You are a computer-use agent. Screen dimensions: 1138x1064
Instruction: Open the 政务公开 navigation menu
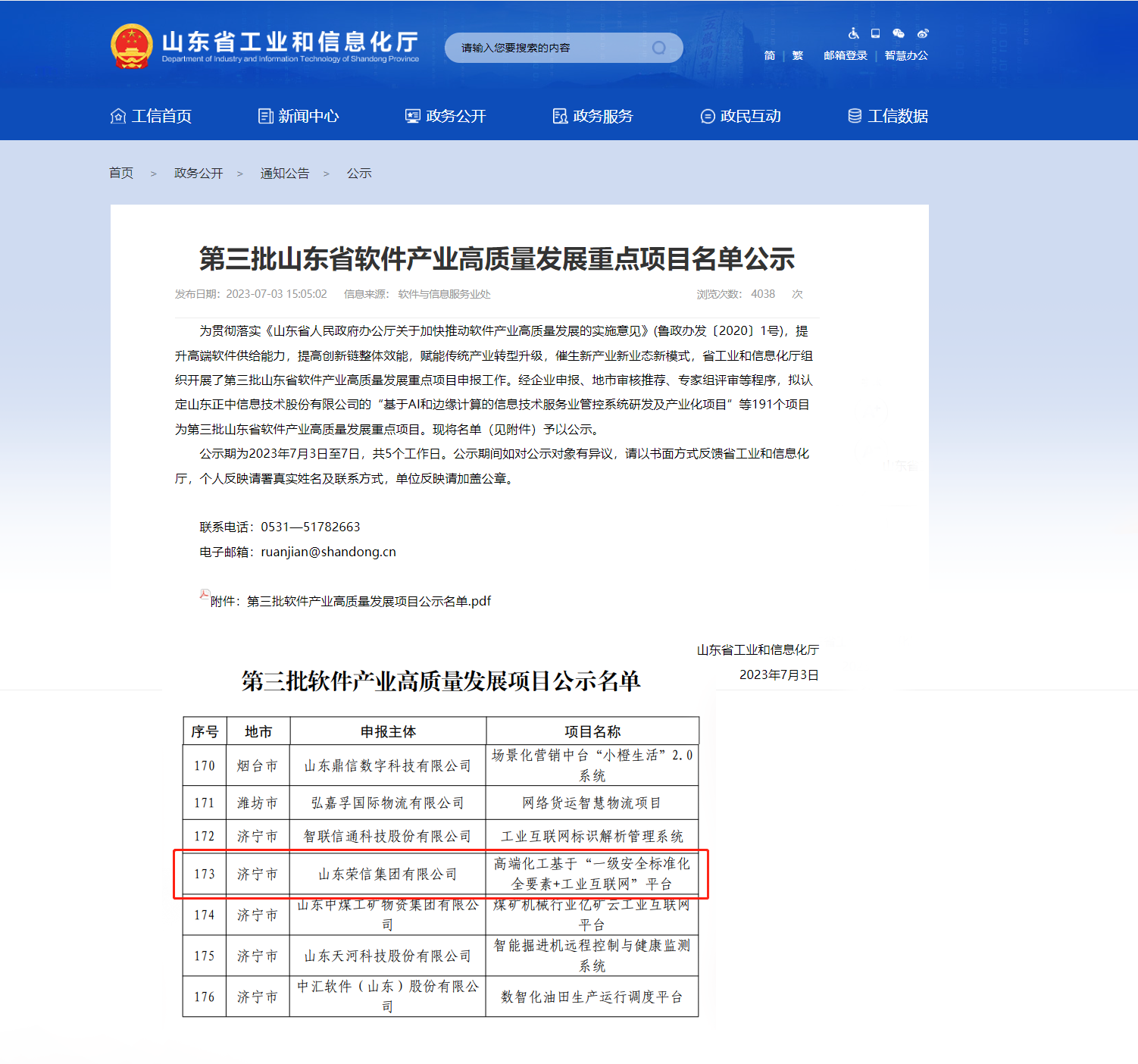coord(446,116)
